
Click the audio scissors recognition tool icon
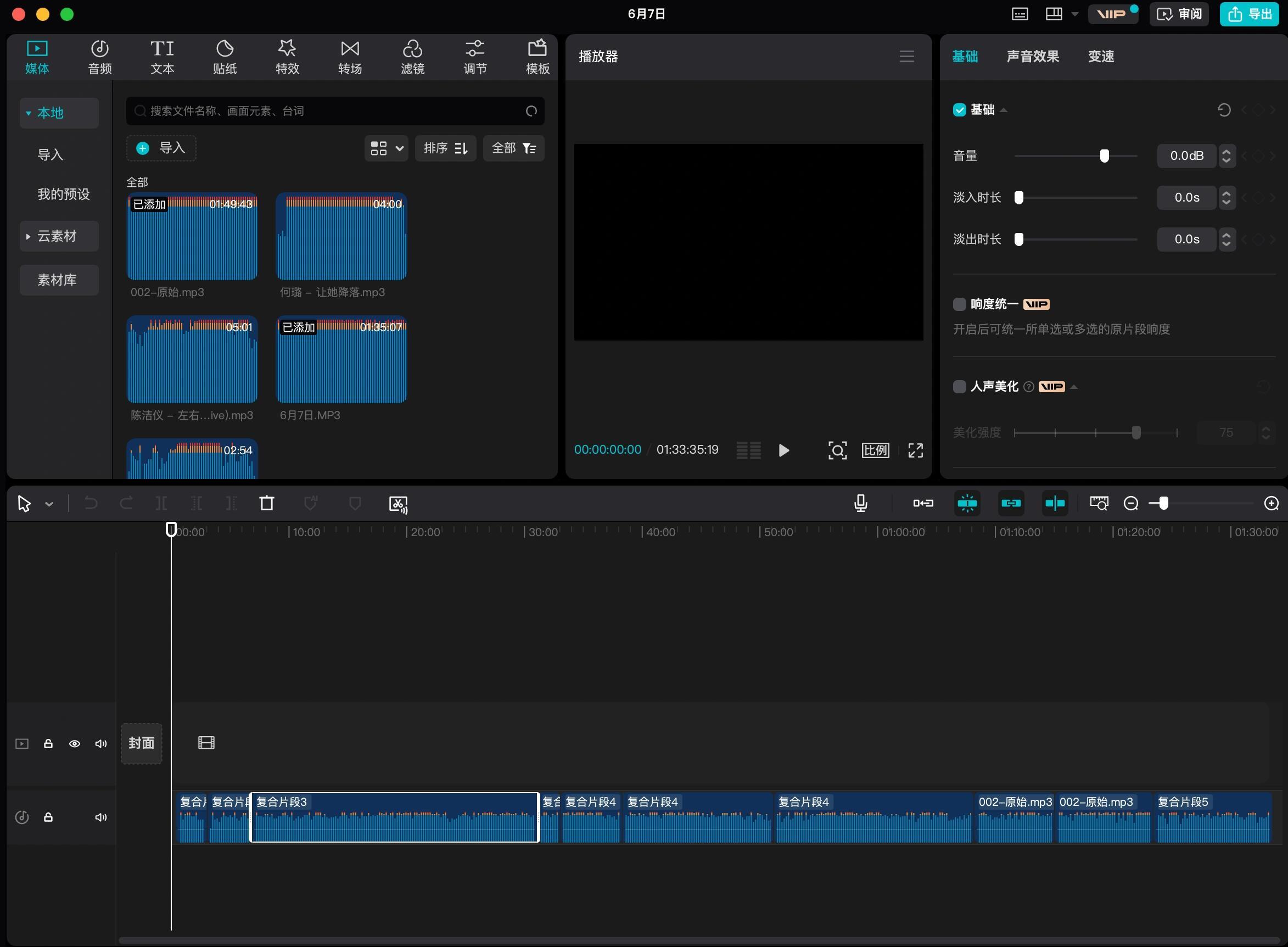398,504
